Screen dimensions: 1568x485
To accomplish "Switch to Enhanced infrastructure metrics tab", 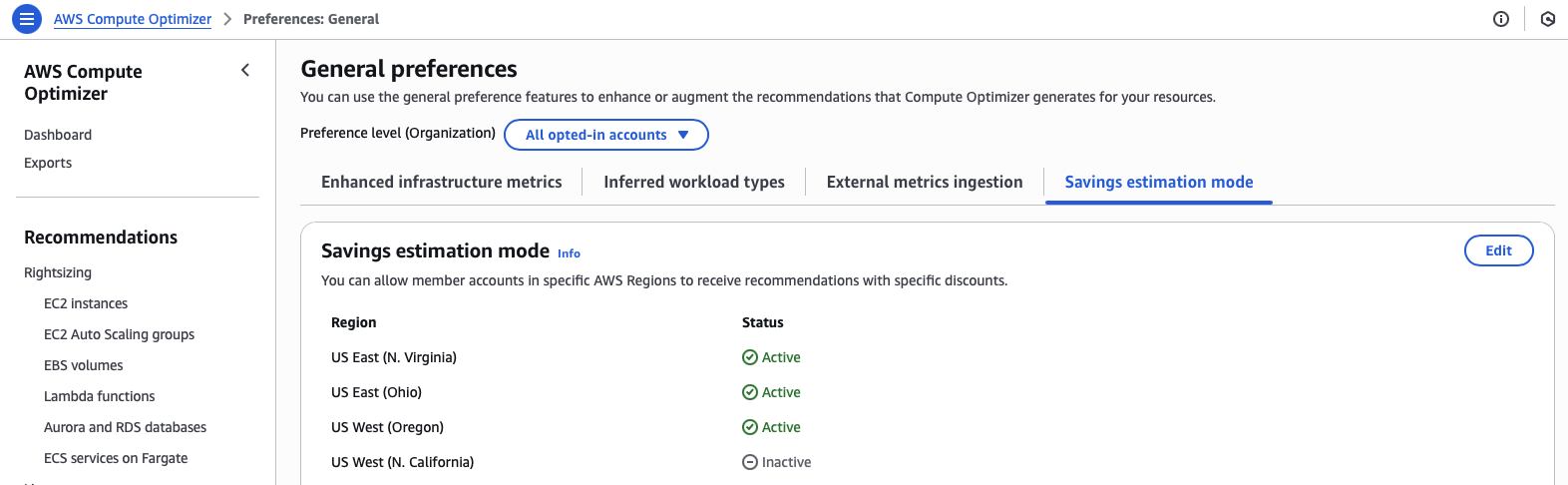I will (x=441, y=182).
